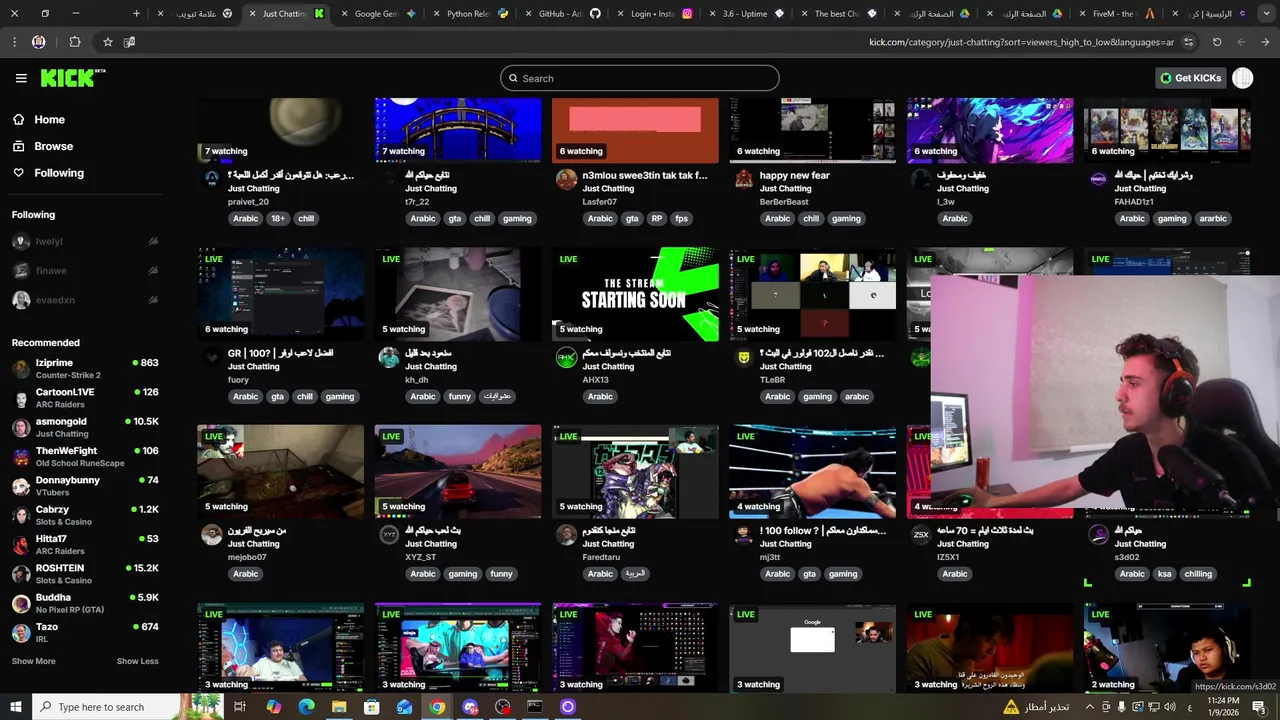Open Microsoft Edge from taskbar
Viewport: 1280px width, 720px height.
point(306,707)
